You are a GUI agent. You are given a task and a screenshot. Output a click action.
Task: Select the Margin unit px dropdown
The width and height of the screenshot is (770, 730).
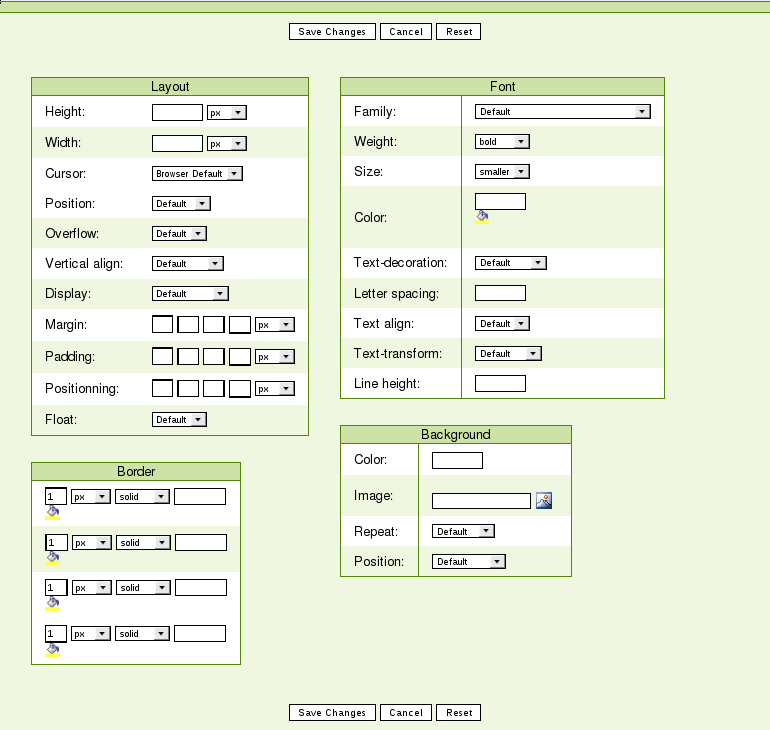(275, 325)
